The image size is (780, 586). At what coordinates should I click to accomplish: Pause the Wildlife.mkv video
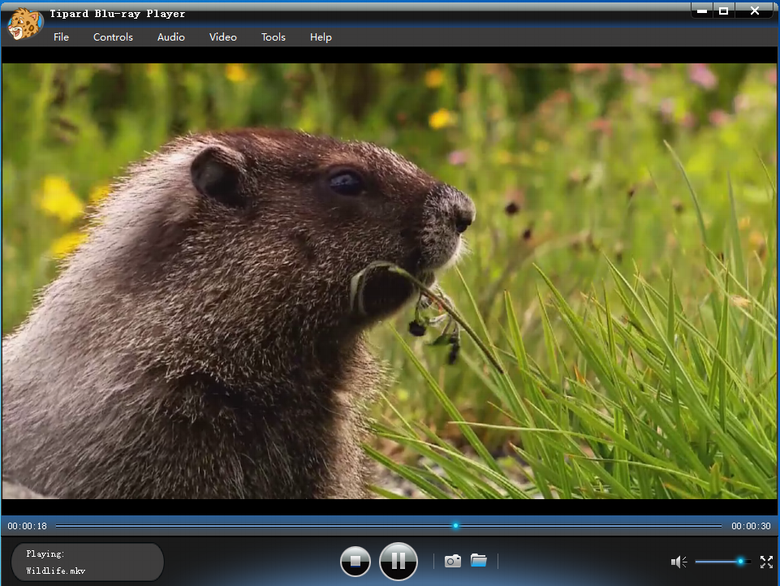[398, 561]
